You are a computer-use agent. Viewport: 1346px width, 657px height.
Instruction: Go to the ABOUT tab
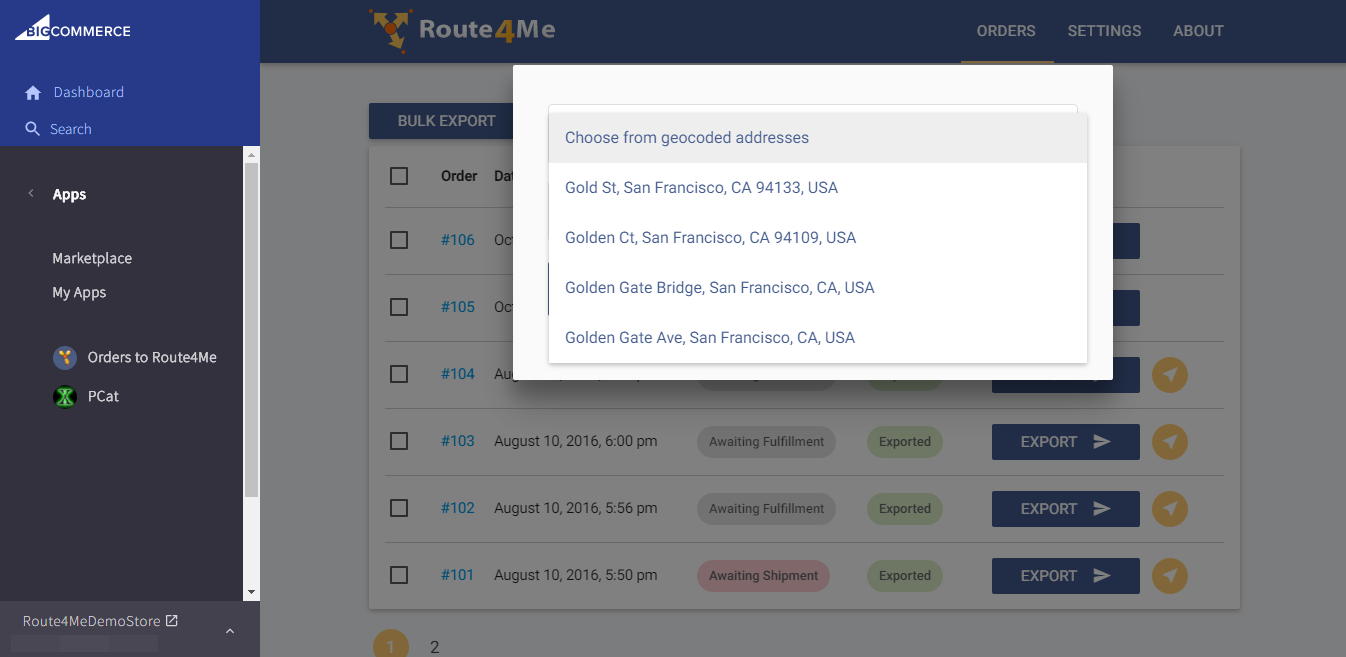coord(1198,31)
